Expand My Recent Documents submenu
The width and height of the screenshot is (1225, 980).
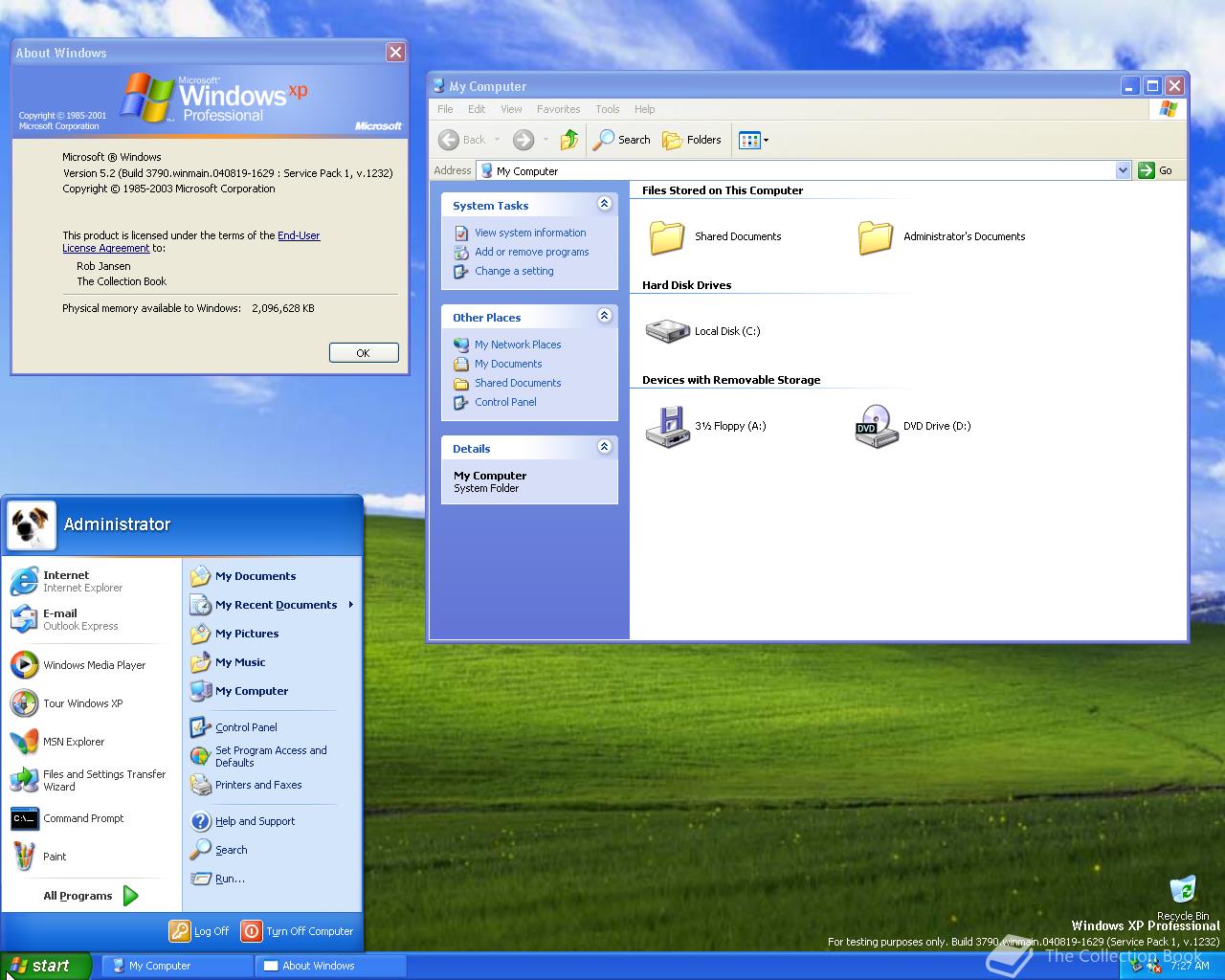point(272,605)
